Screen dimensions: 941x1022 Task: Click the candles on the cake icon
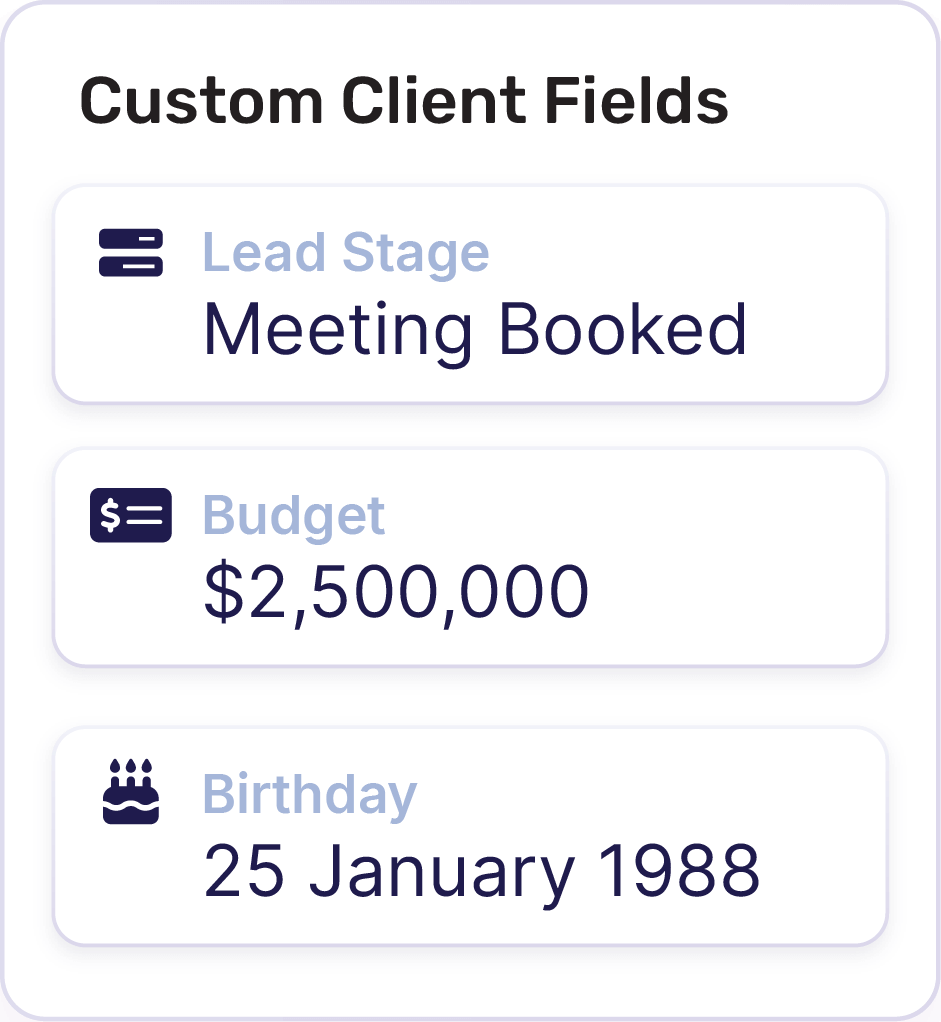point(131,769)
